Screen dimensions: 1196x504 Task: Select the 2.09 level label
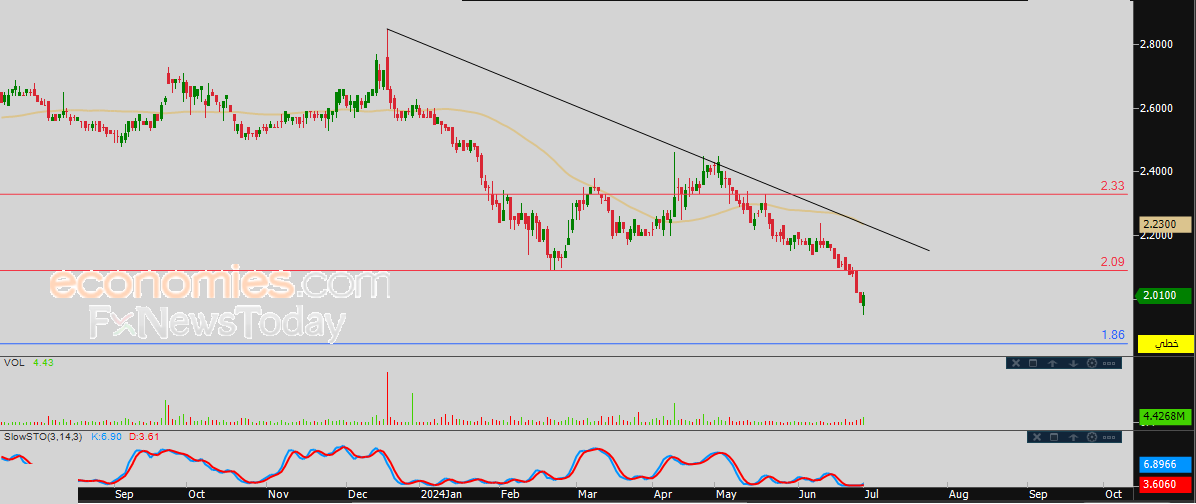pyautogui.click(x=1112, y=262)
